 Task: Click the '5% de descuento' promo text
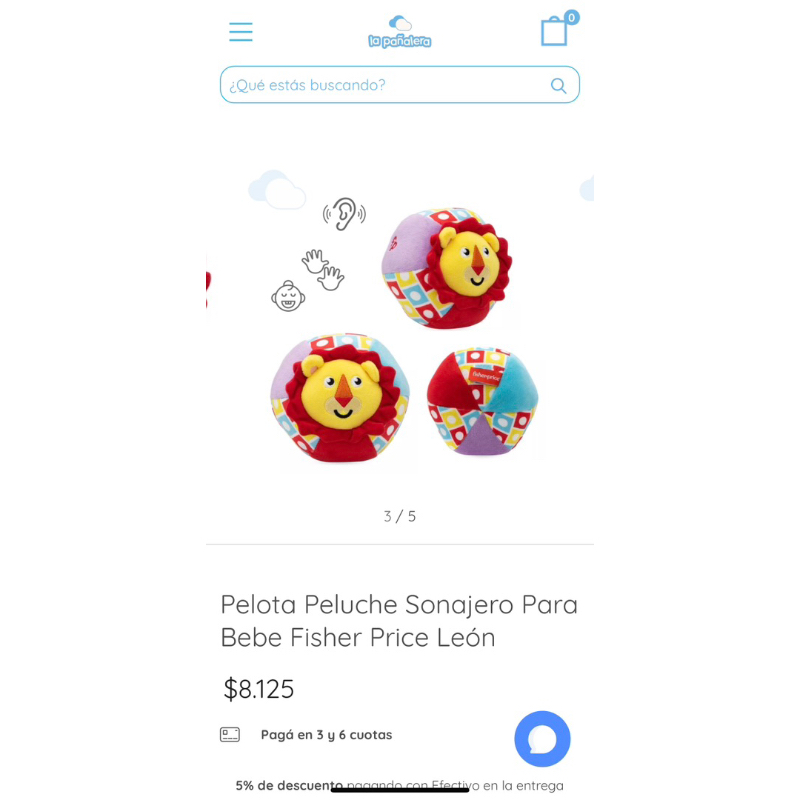[x=289, y=785]
